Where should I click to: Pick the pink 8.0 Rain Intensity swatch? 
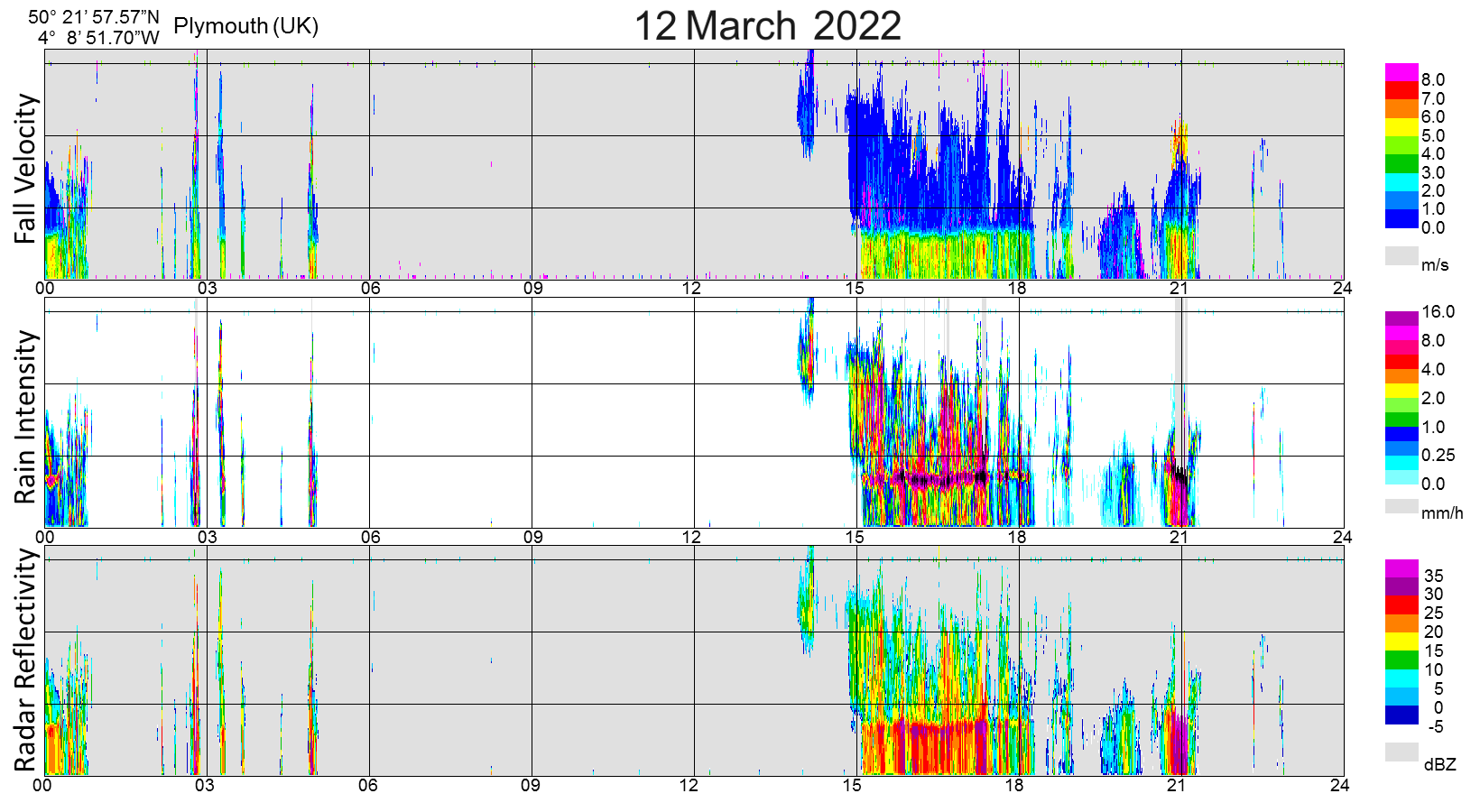point(1401,347)
